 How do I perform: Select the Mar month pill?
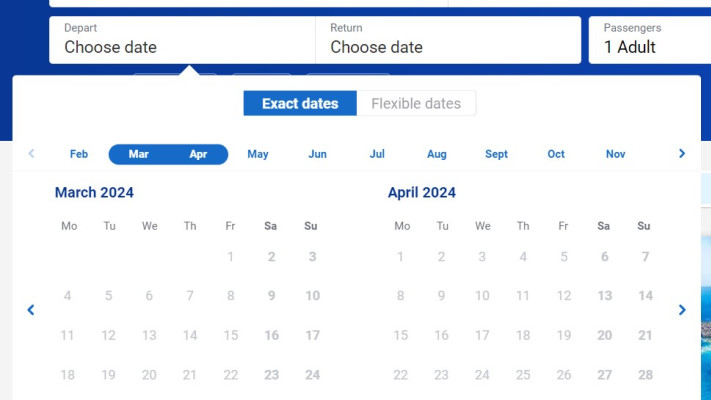point(139,154)
